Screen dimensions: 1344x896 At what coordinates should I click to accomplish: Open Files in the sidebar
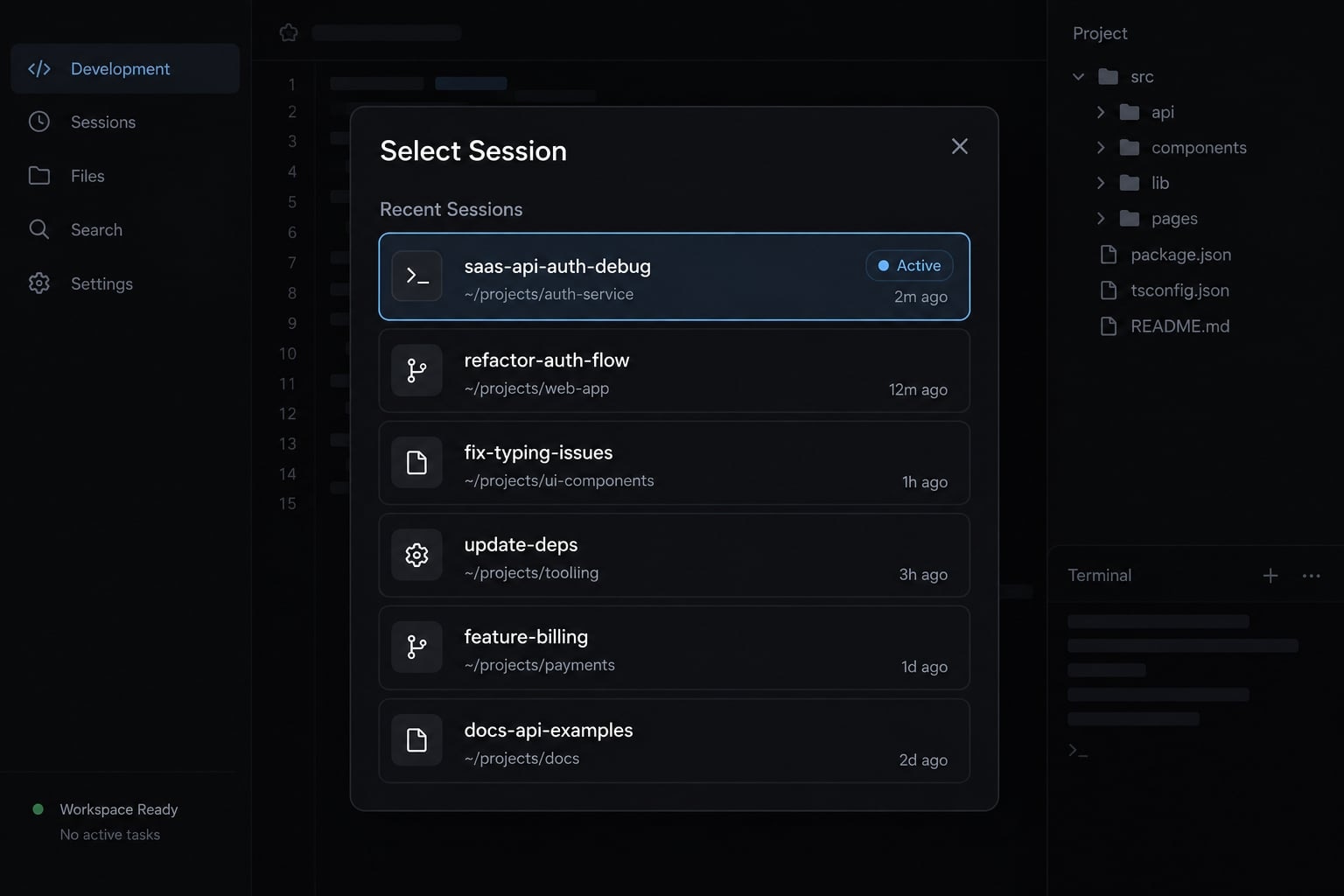pos(125,176)
